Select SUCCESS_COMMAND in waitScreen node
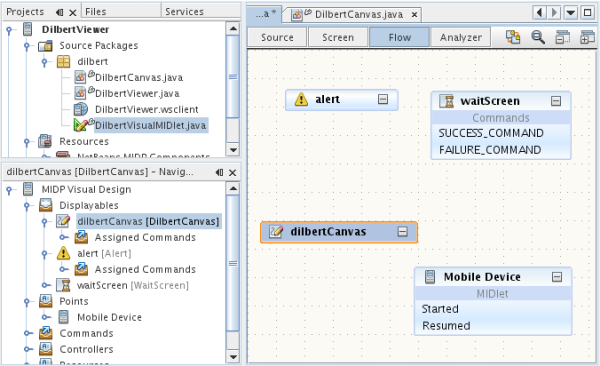 [x=491, y=133]
